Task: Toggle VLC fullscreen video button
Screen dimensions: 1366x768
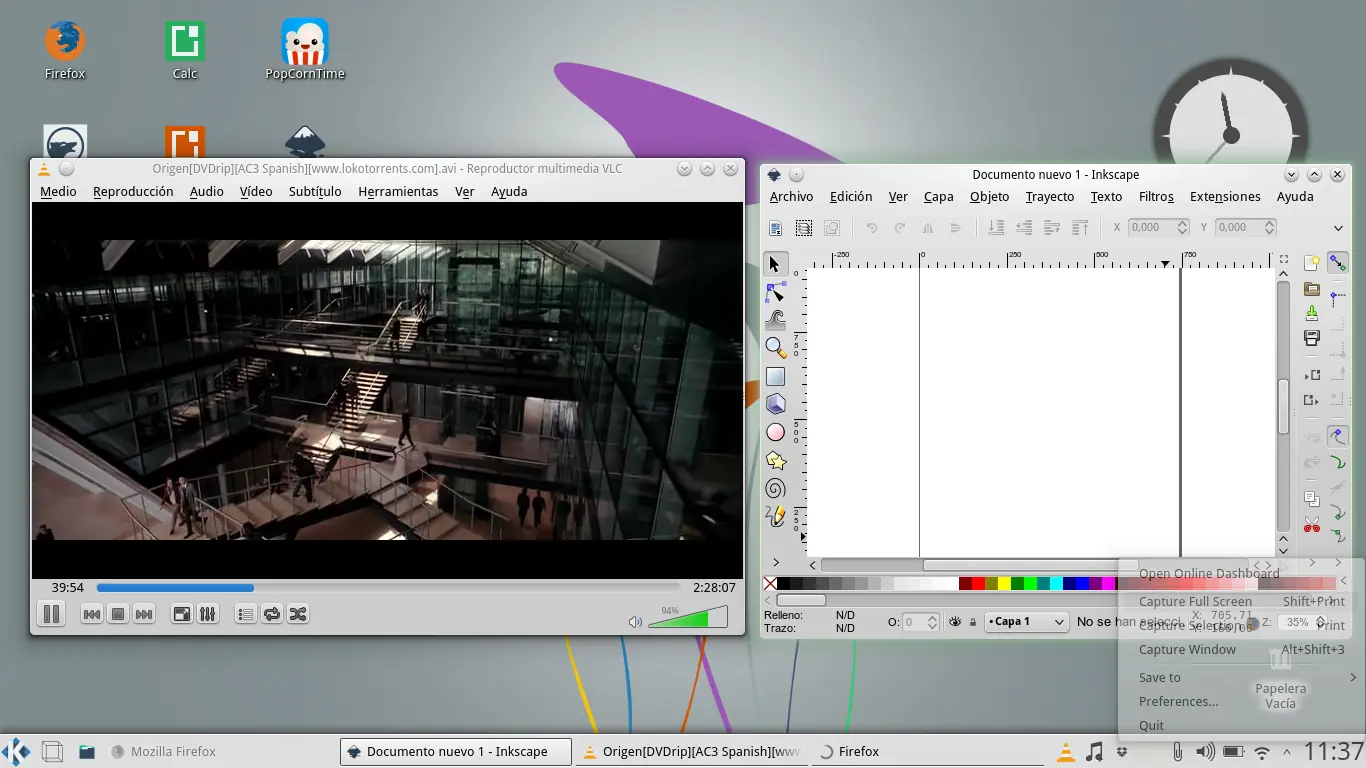Action: tap(181, 614)
